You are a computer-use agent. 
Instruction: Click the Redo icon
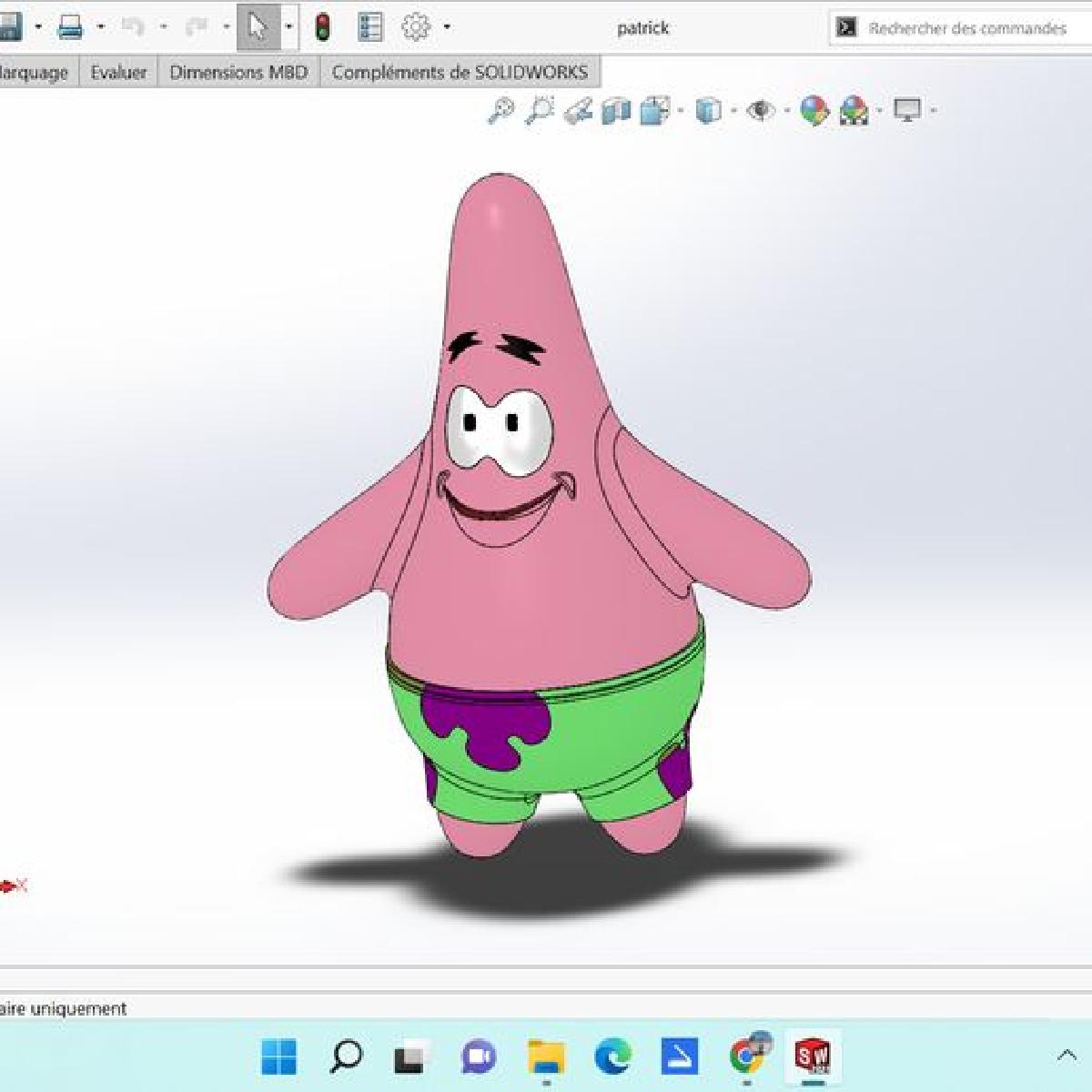point(197,27)
